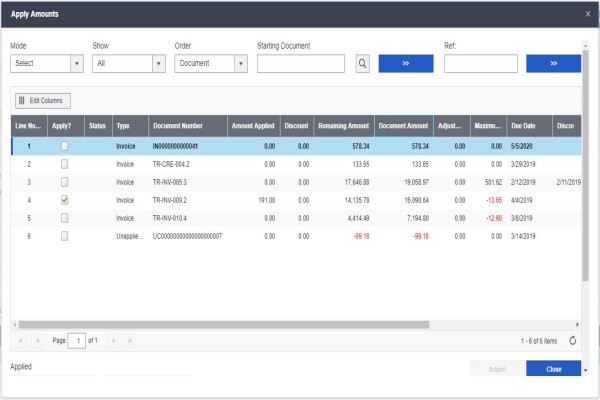Open the Mode dropdown
This screenshot has width=600, height=400.
[x=47, y=64]
